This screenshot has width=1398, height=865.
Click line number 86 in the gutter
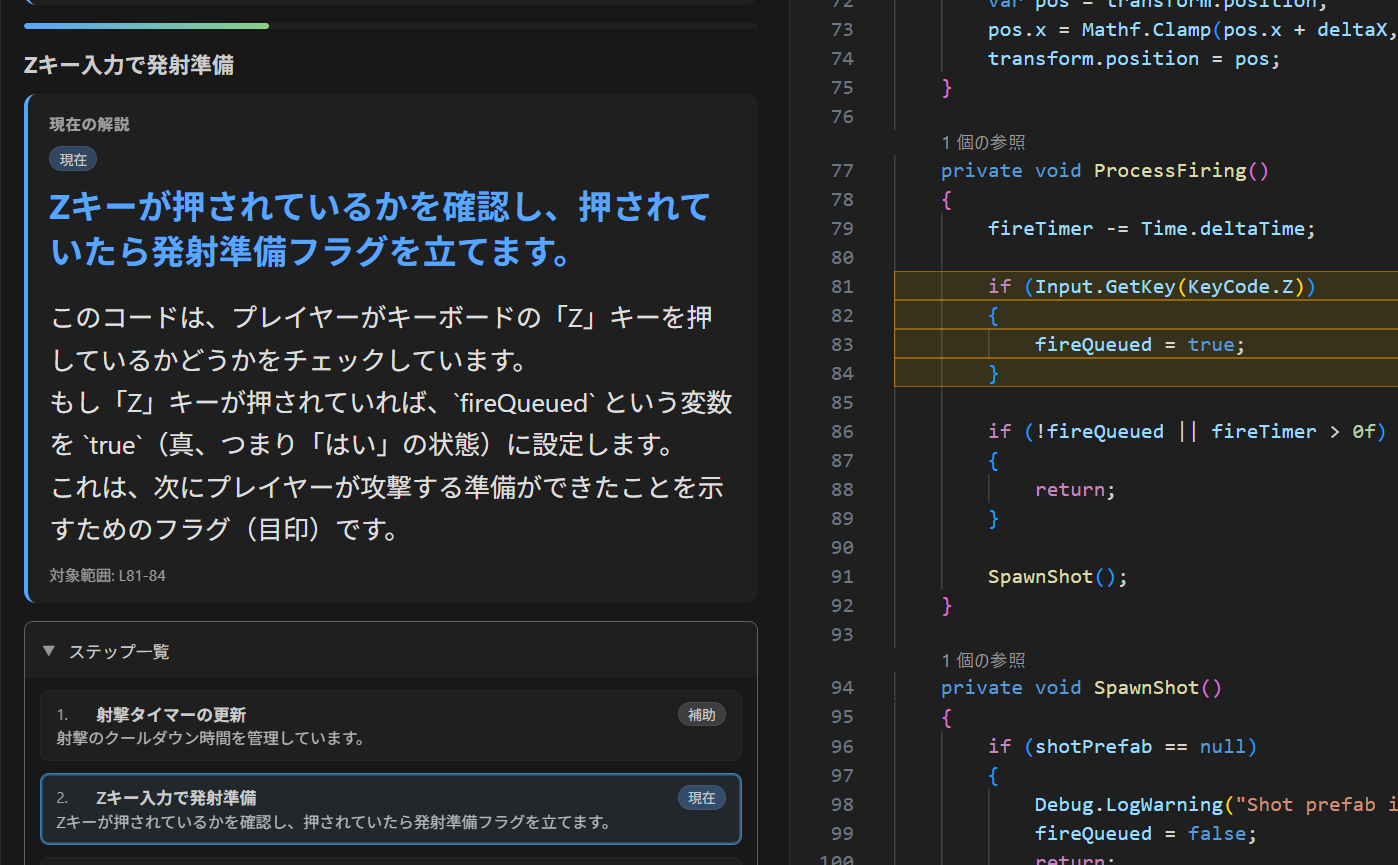pos(841,431)
